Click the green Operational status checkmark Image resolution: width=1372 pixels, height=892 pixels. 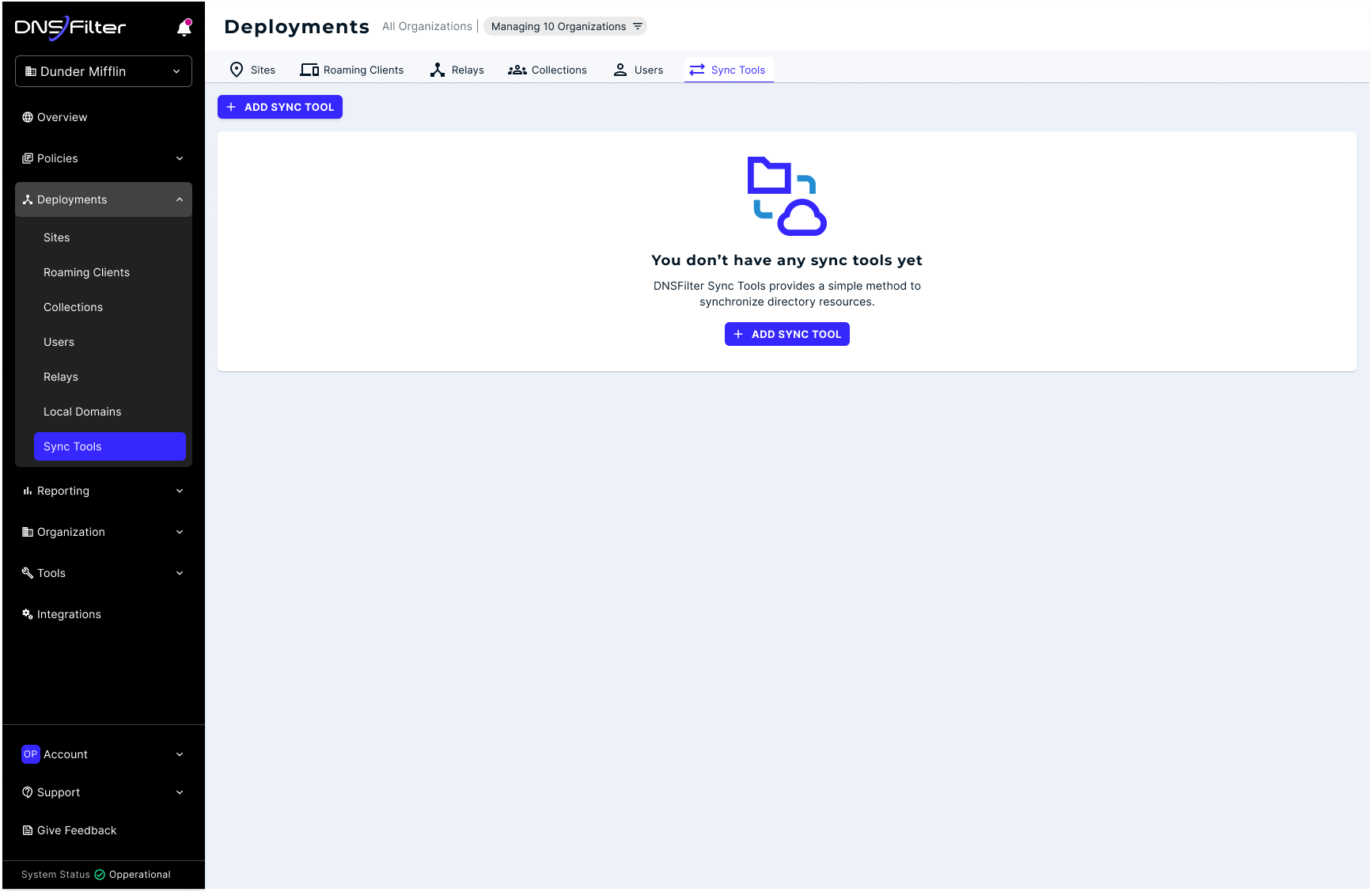point(100,875)
